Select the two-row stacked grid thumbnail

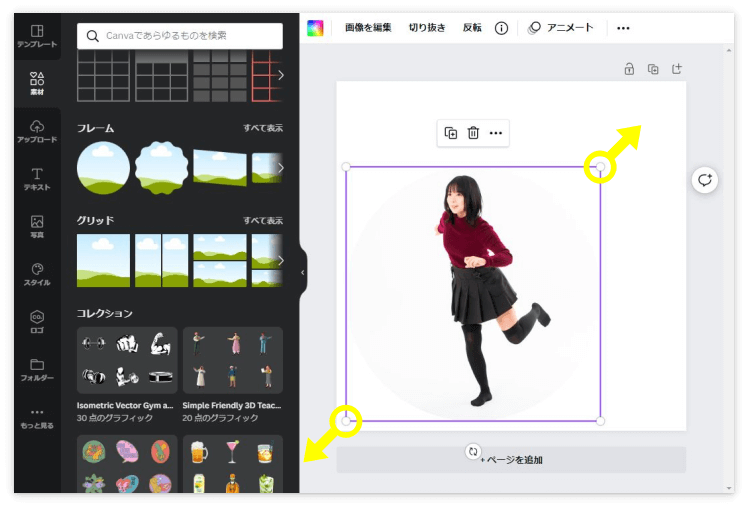click(x=219, y=260)
